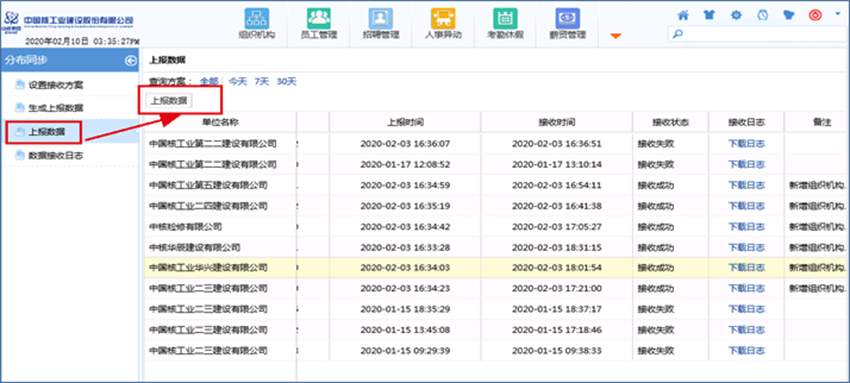Download log for 中国核工业第五建设有限公司 row

[746, 185]
